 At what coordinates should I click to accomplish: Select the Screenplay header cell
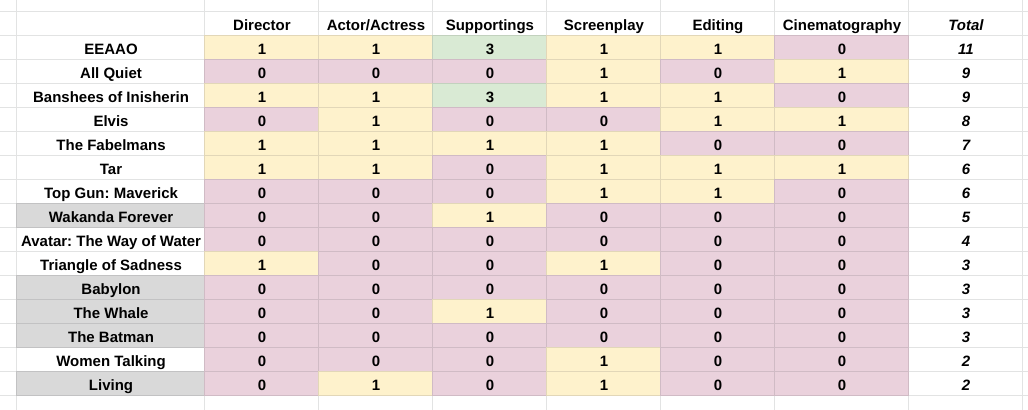[x=602, y=25]
